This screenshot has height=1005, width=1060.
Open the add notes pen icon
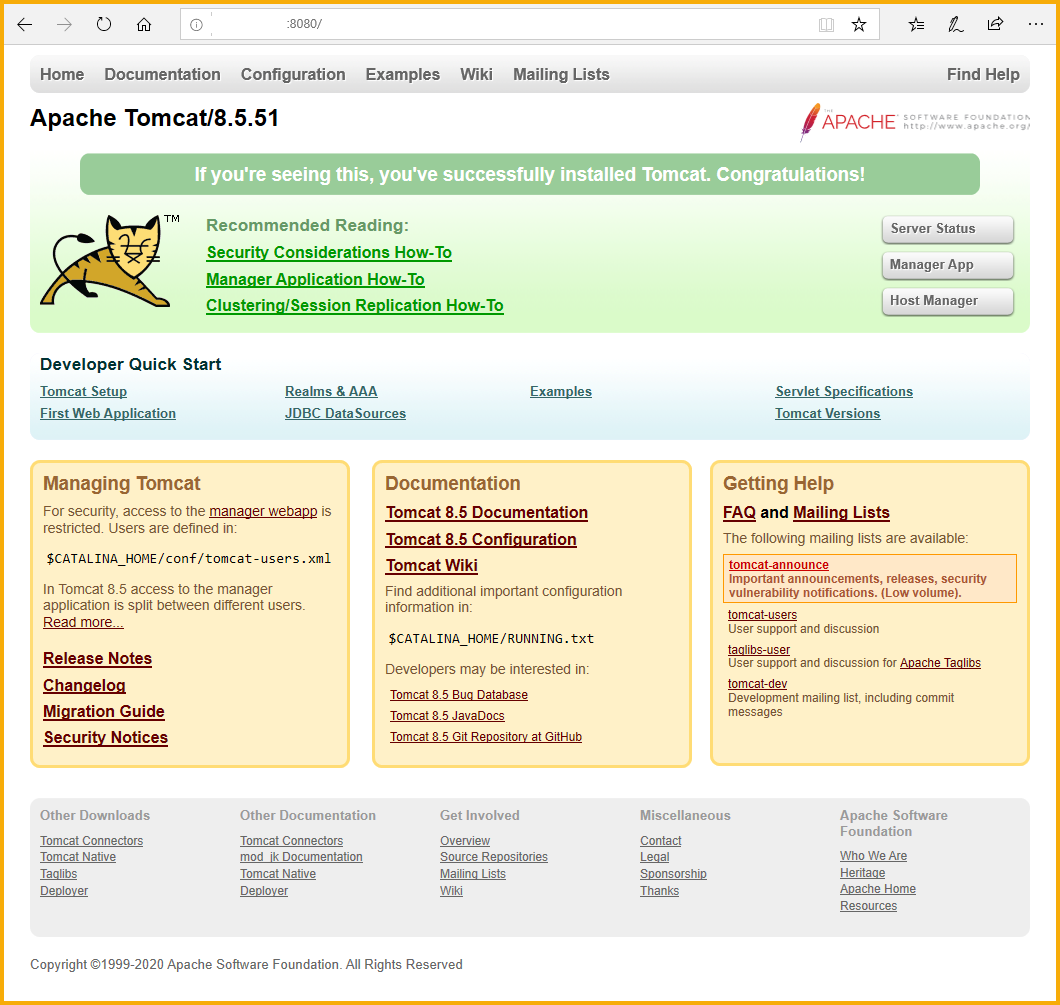pyautogui.click(x=955, y=25)
